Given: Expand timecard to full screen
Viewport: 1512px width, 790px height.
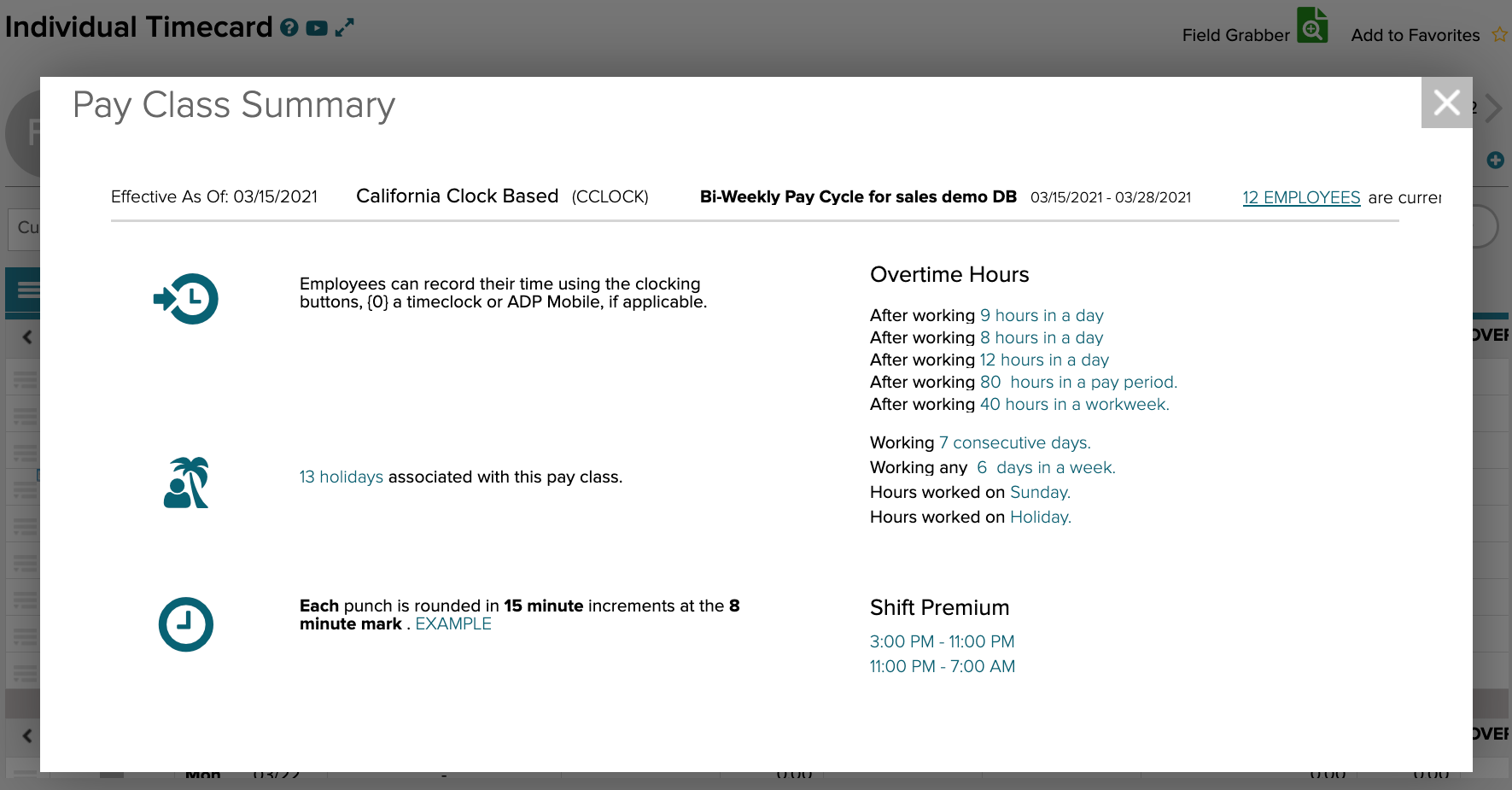Looking at the screenshot, I should tap(344, 28).
